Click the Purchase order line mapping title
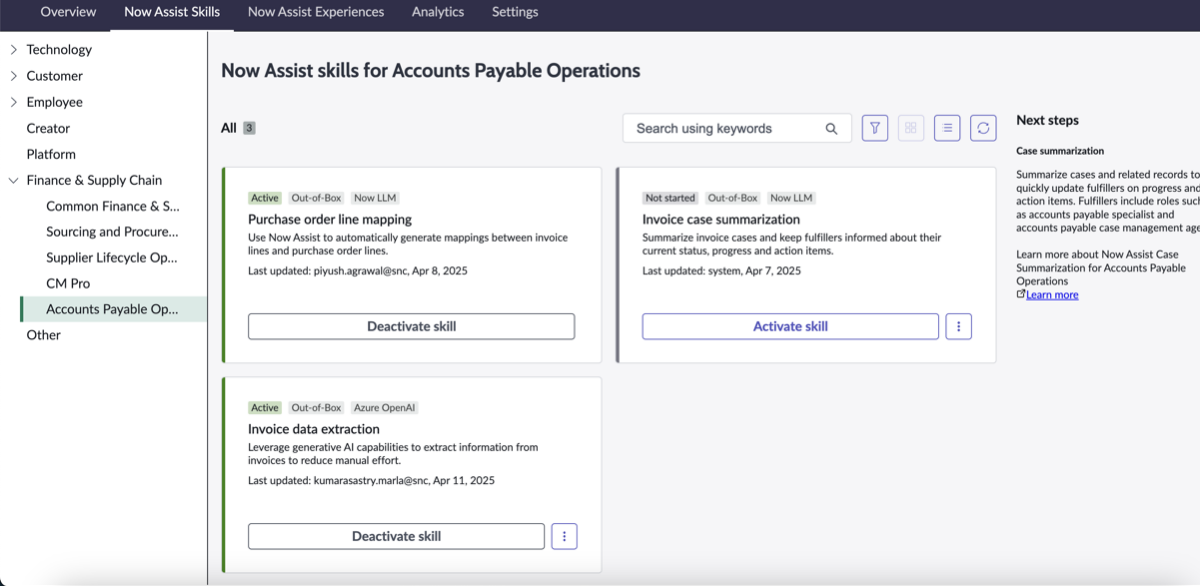This screenshot has width=1200, height=586. click(330, 219)
